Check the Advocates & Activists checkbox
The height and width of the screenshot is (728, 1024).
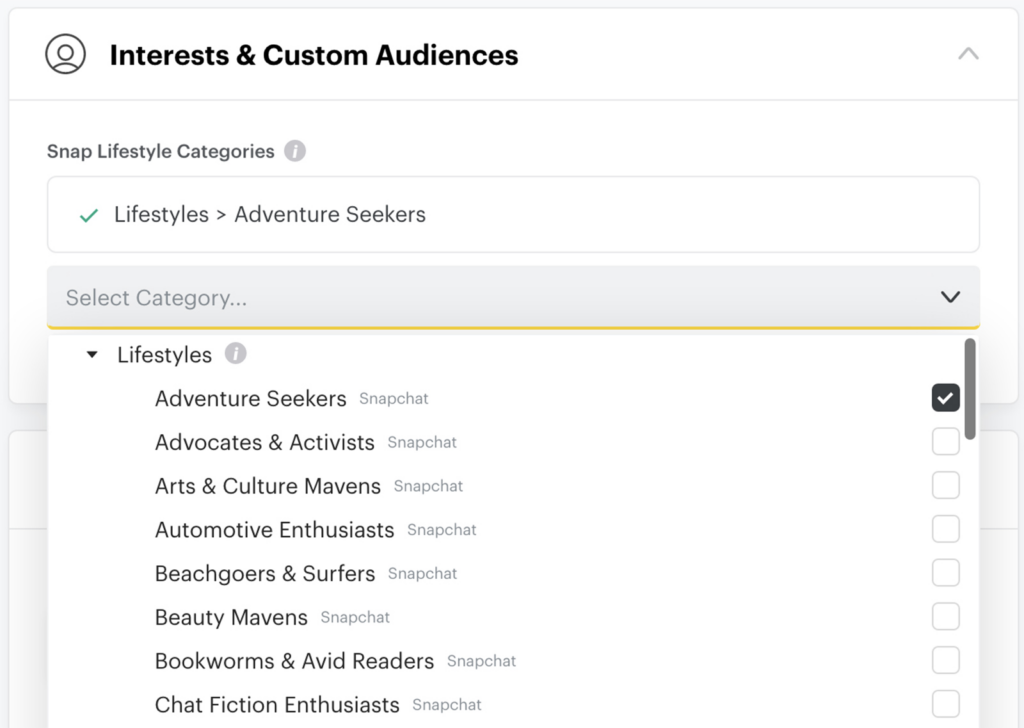coord(945,441)
